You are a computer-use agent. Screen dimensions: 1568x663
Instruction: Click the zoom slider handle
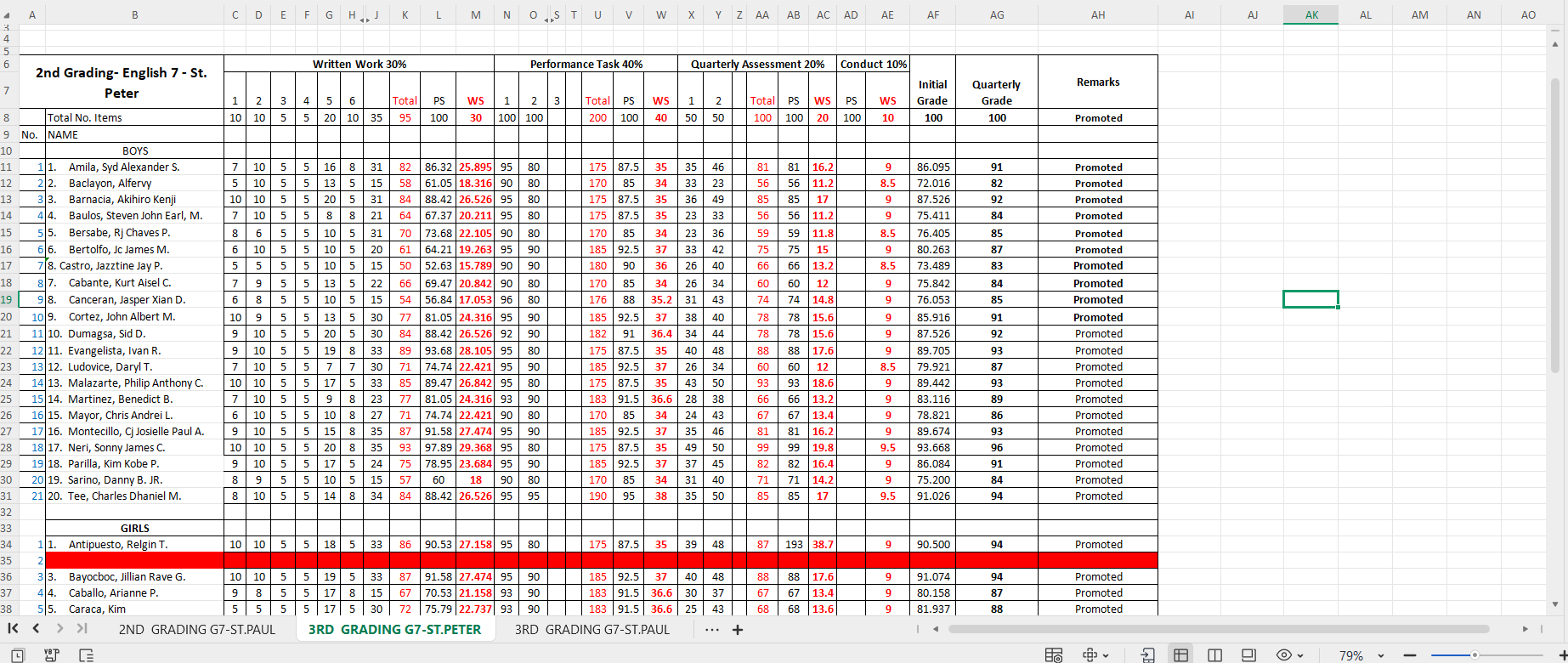pyautogui.click(x=1475, y=655)
